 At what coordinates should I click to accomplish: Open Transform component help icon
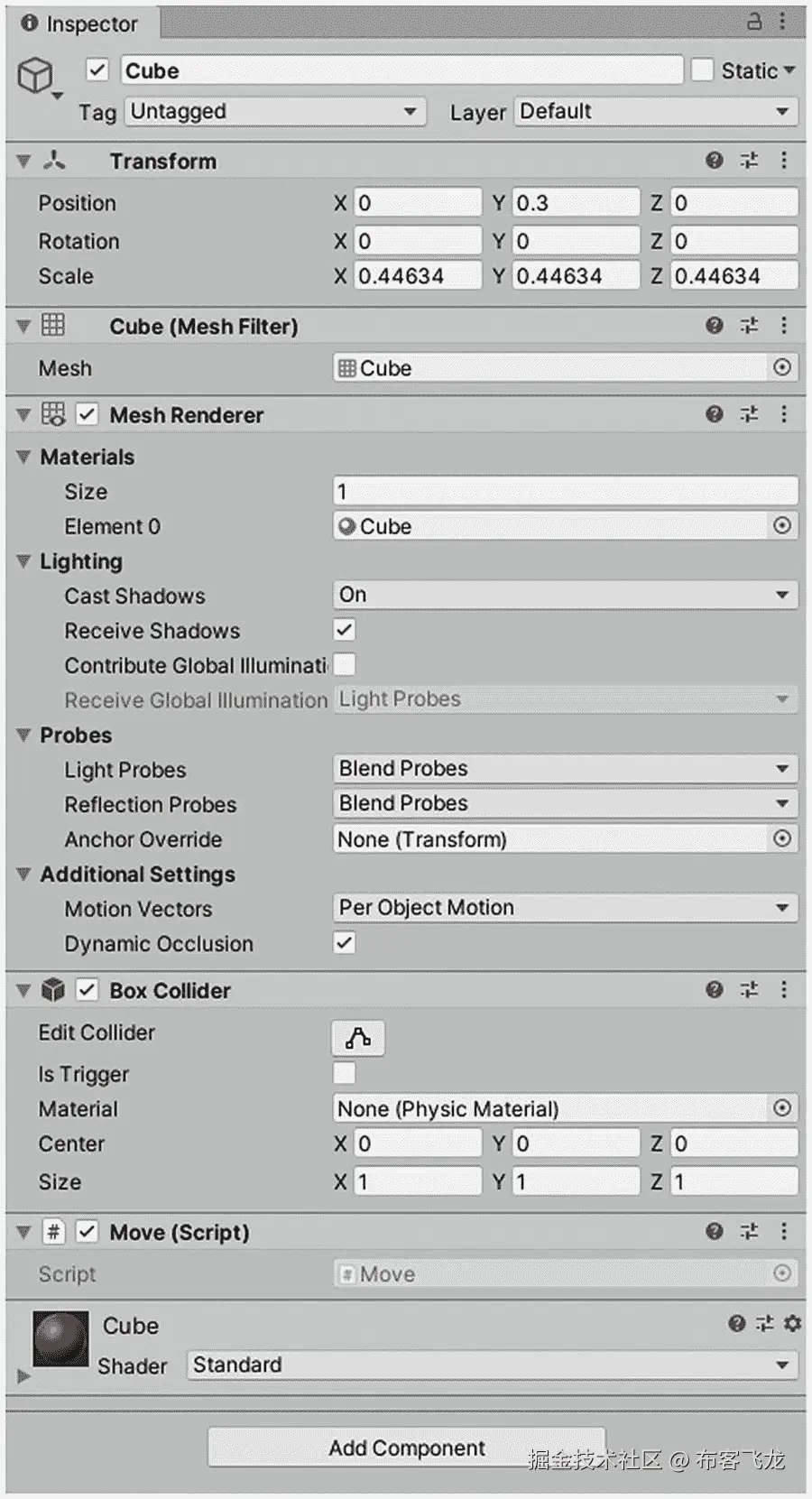[x=714, y=161]
